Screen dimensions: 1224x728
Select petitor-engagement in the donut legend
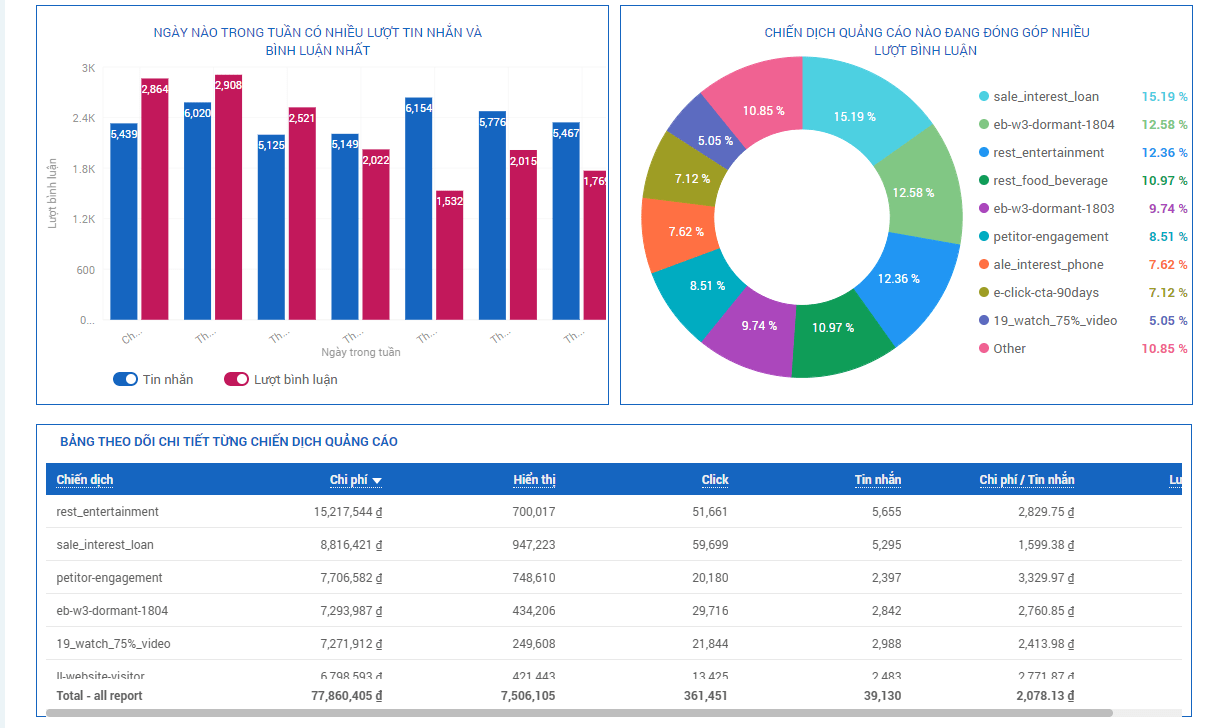point(1051,237)
